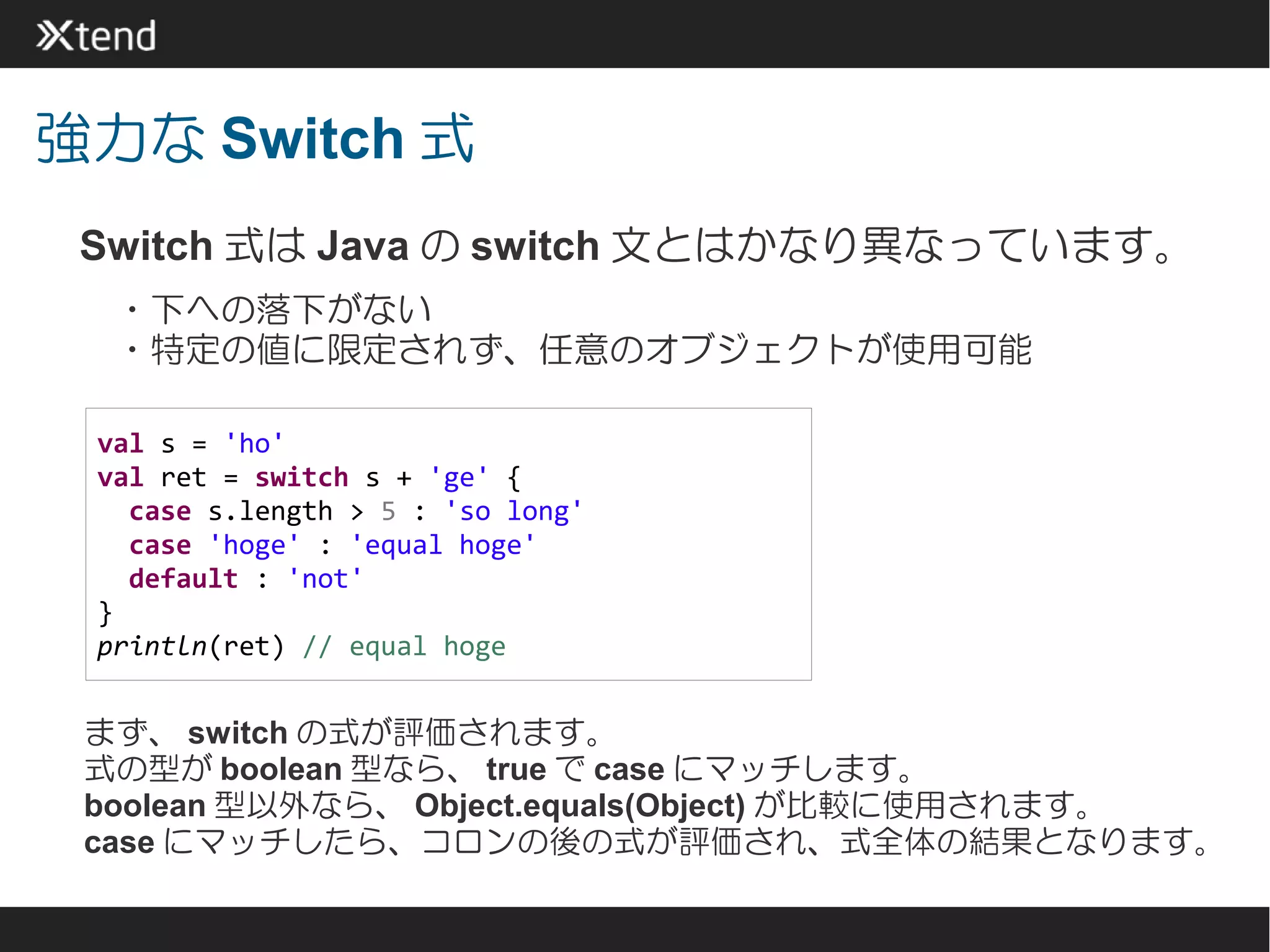Click the code line "case s.length > 5 : 'so long'"
Screen dimensions: 1270x952
point(356,512)
